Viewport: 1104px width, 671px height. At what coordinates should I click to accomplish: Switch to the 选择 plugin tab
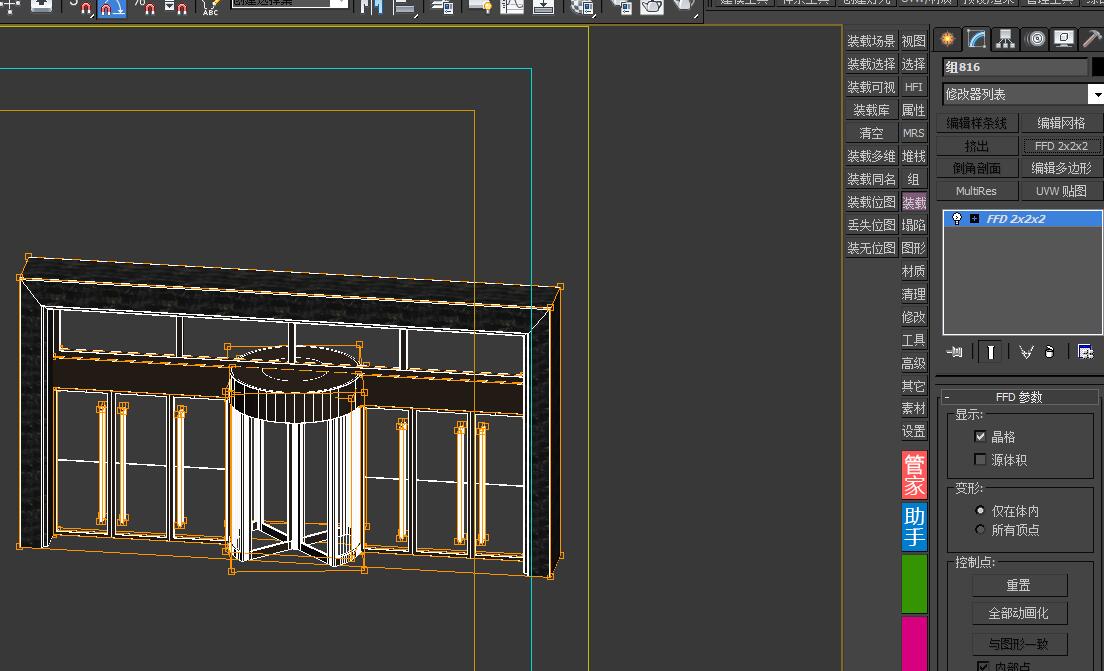[914, 64]
